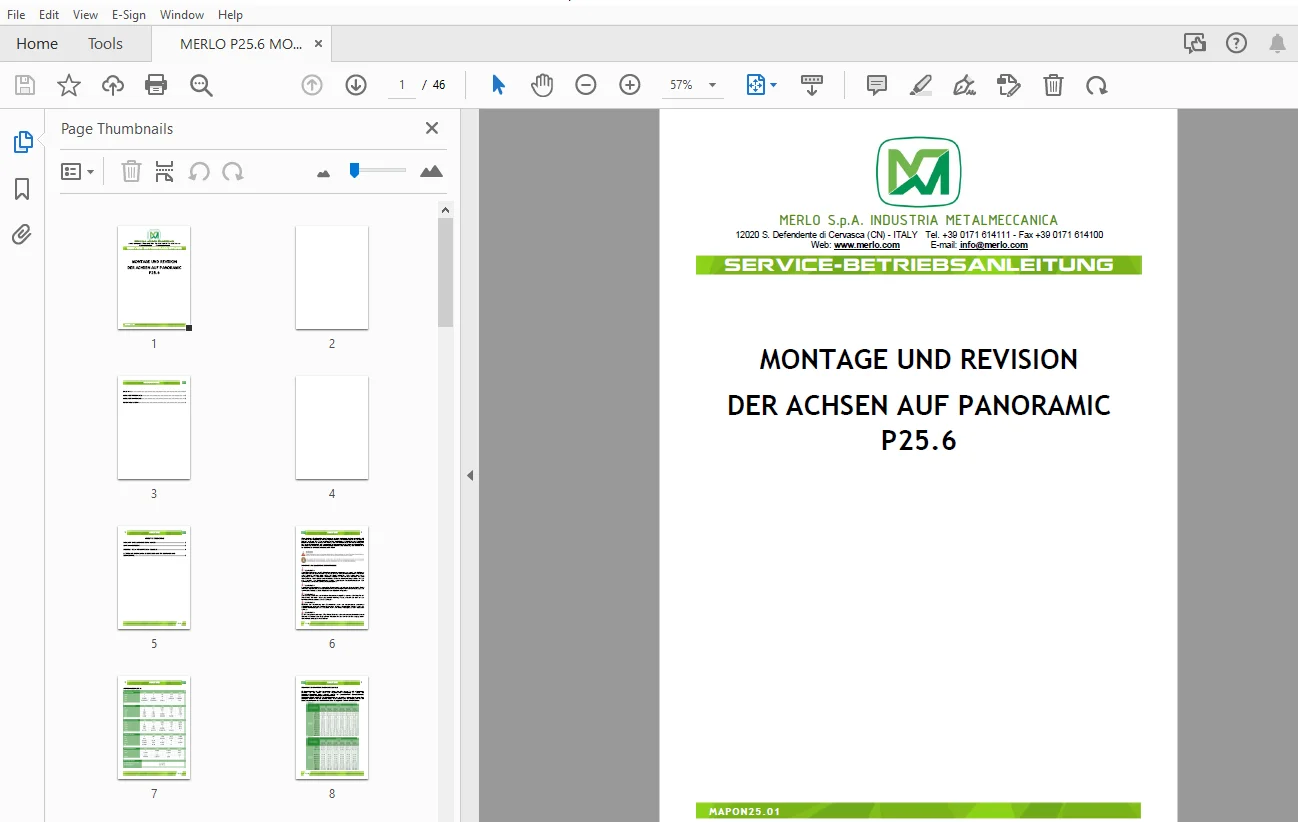
Task: Go to next page arrow
Action: (x=356, y=85)
